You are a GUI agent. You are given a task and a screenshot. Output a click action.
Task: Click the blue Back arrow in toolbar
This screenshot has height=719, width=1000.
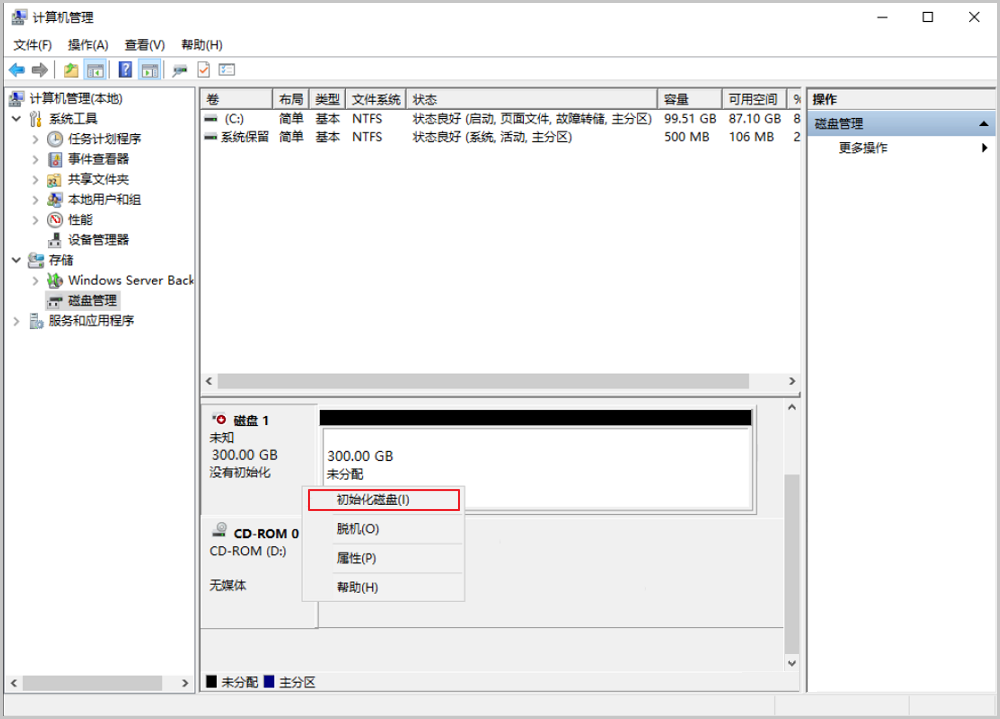[17, 70]
